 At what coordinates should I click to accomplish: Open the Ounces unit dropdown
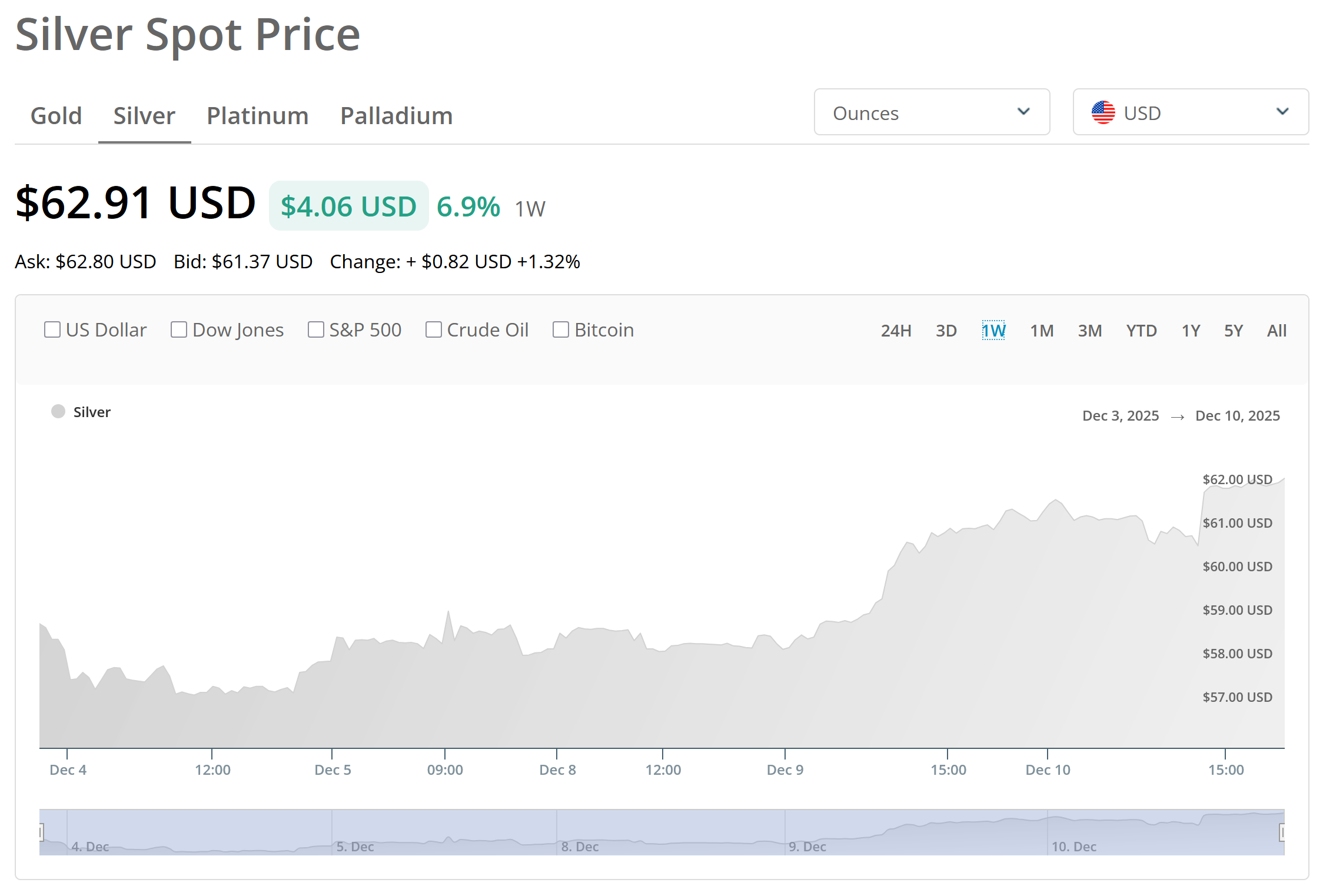[x=931, y=112]
